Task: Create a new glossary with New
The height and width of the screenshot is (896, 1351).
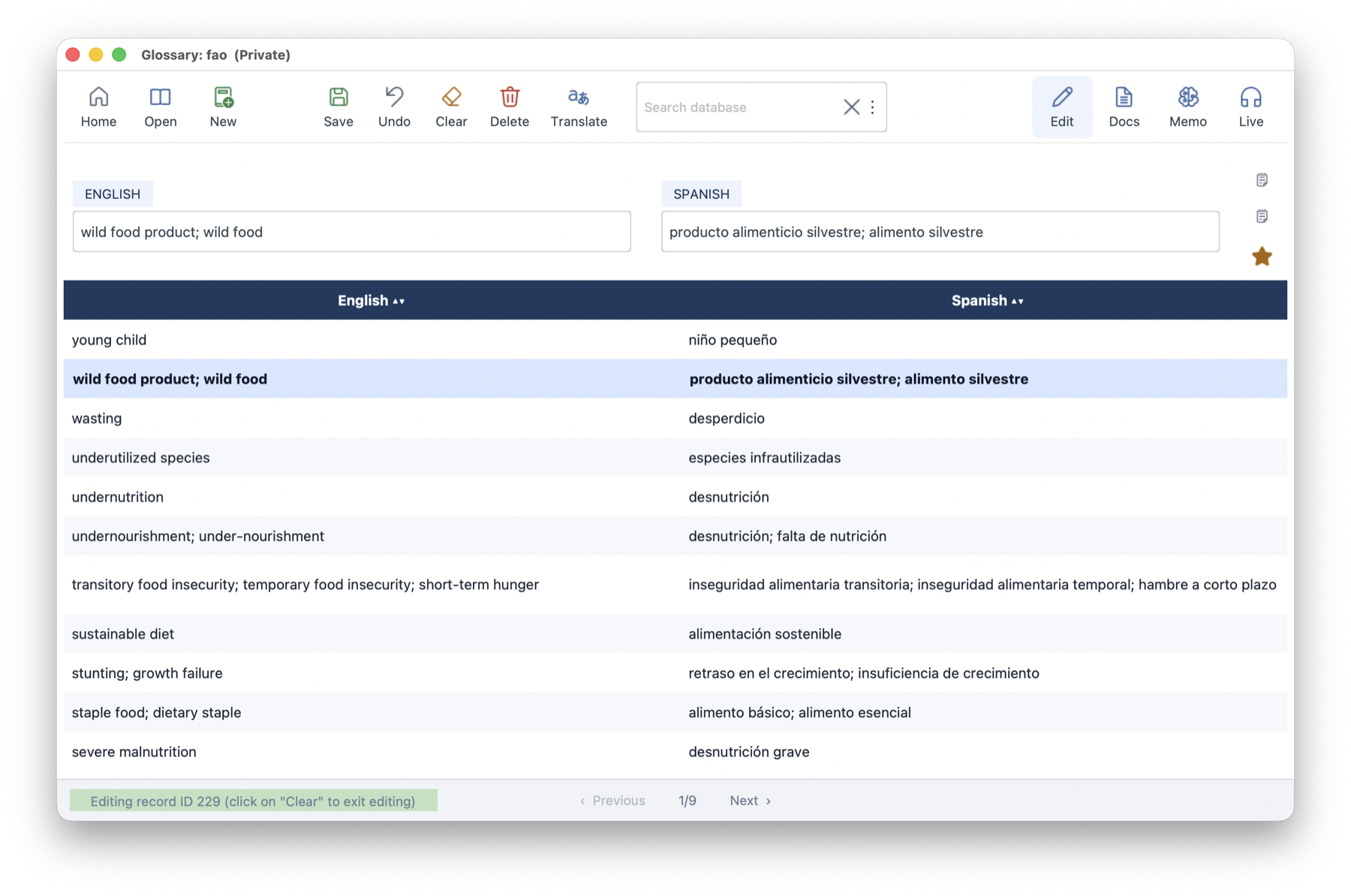Action: [x=223, y=107]
